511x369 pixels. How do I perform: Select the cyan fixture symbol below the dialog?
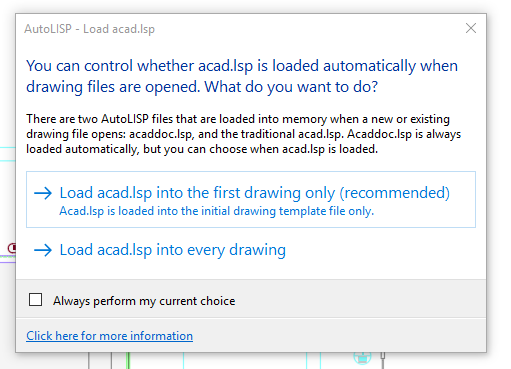coord(362,358)
